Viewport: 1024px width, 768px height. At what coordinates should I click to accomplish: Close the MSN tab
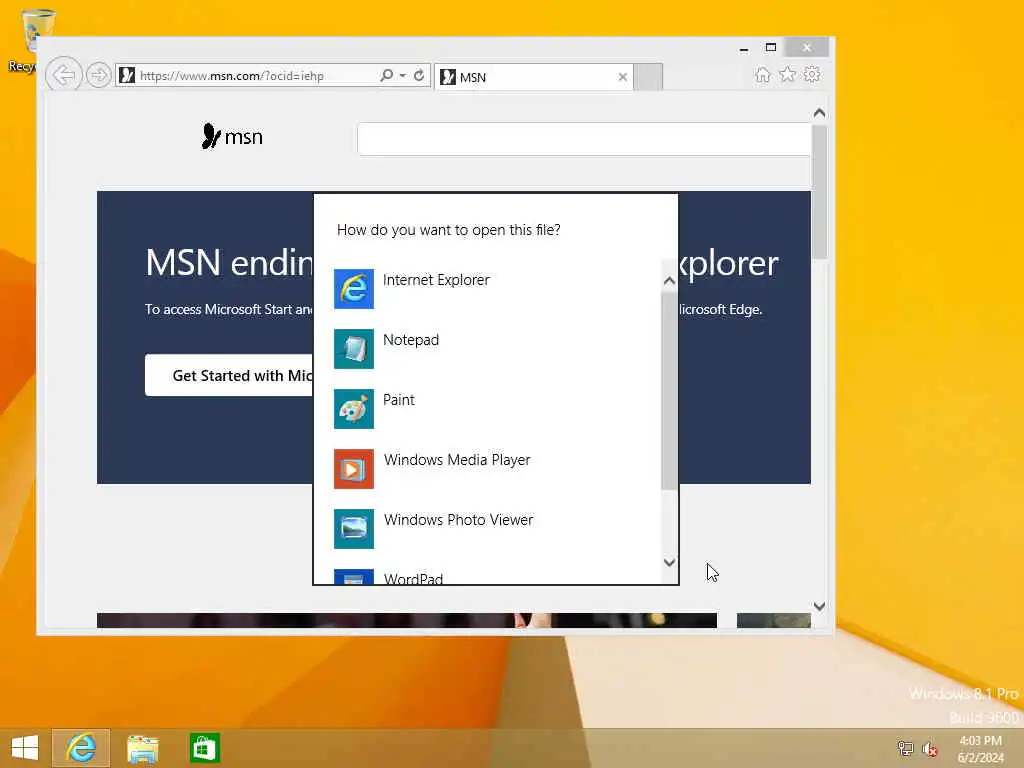click(x=623, y=77)
